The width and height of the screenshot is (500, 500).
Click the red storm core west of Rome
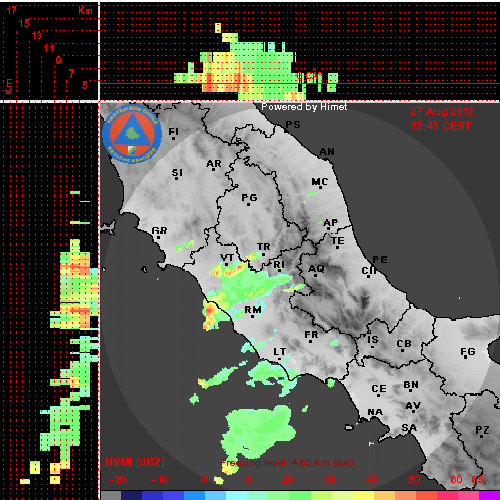point(210,311)
